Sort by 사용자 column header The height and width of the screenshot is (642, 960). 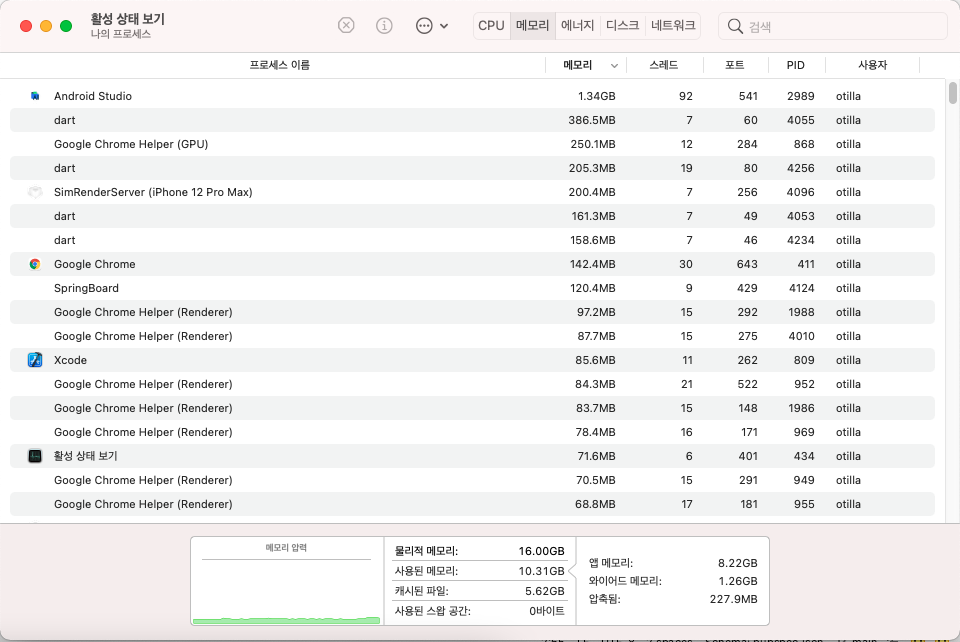click(x=872, y=65)
